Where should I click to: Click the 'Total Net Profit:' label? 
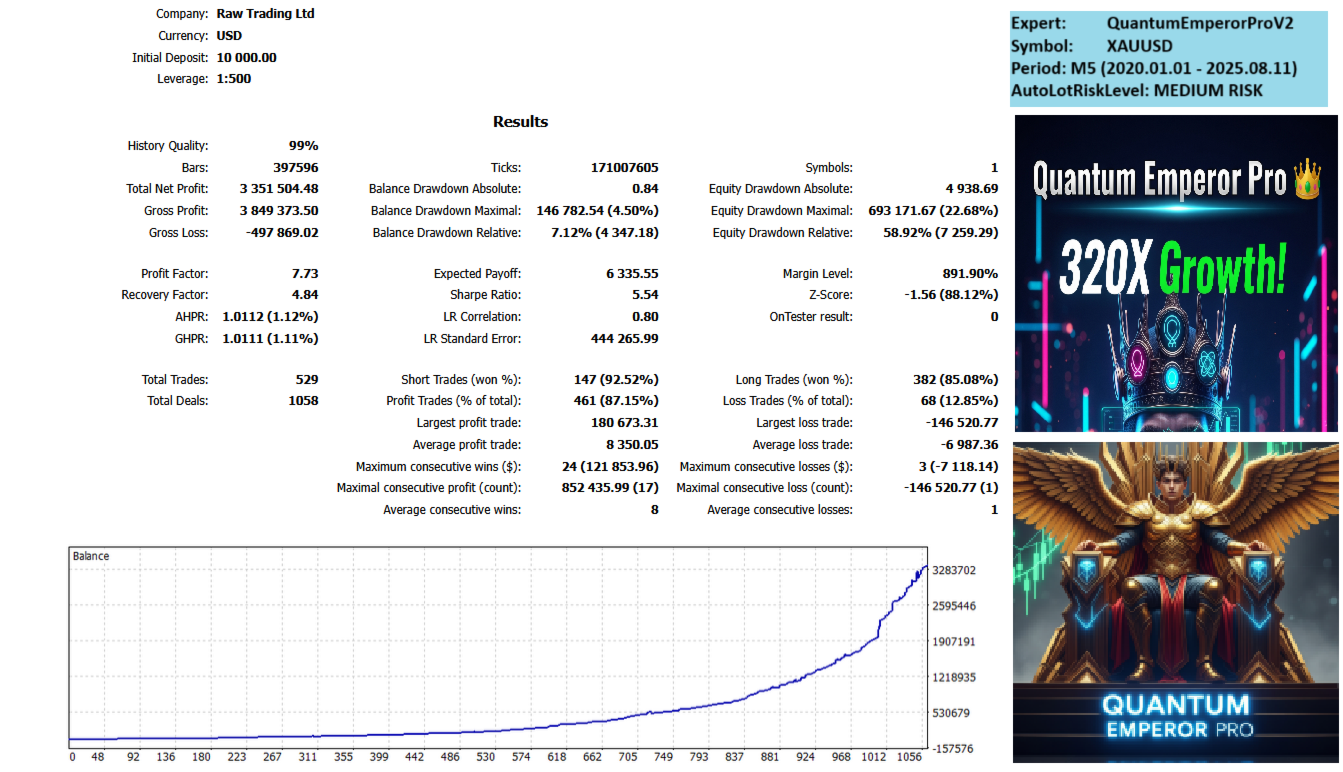167,189
